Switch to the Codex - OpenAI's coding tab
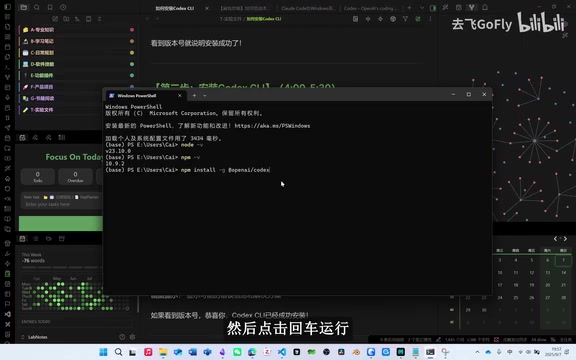Image resolution: width=576 pixels, height=360 pixels. [370, 8]
